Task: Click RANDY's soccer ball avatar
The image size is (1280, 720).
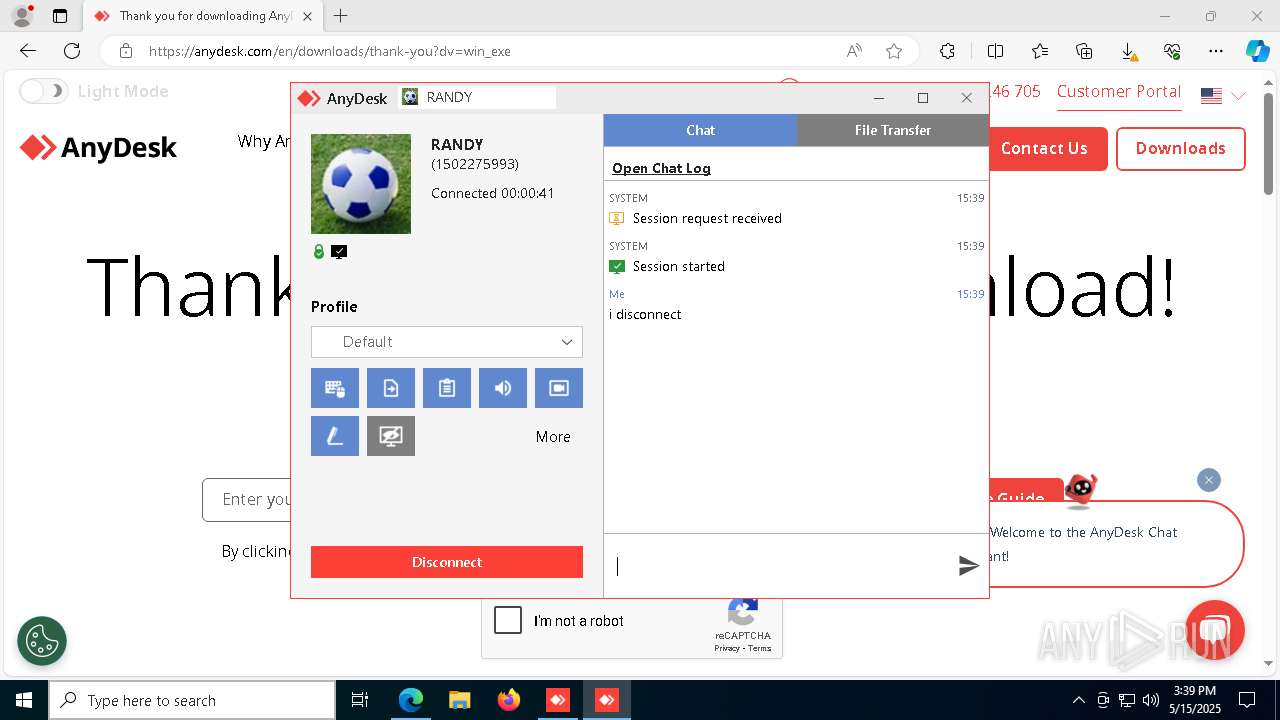Action: 361,184
